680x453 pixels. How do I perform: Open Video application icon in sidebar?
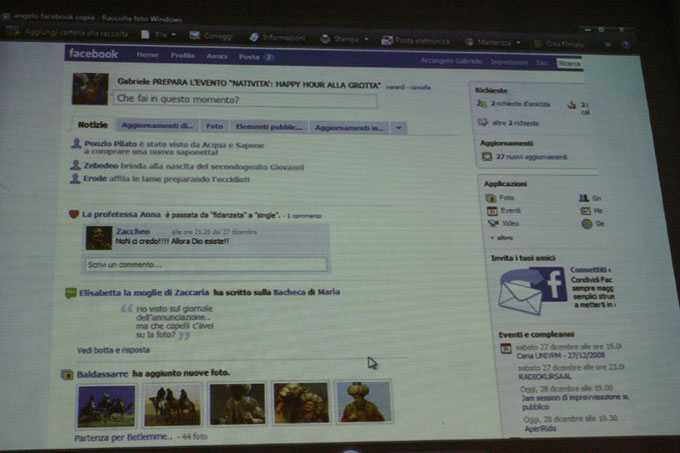[491, 224]
